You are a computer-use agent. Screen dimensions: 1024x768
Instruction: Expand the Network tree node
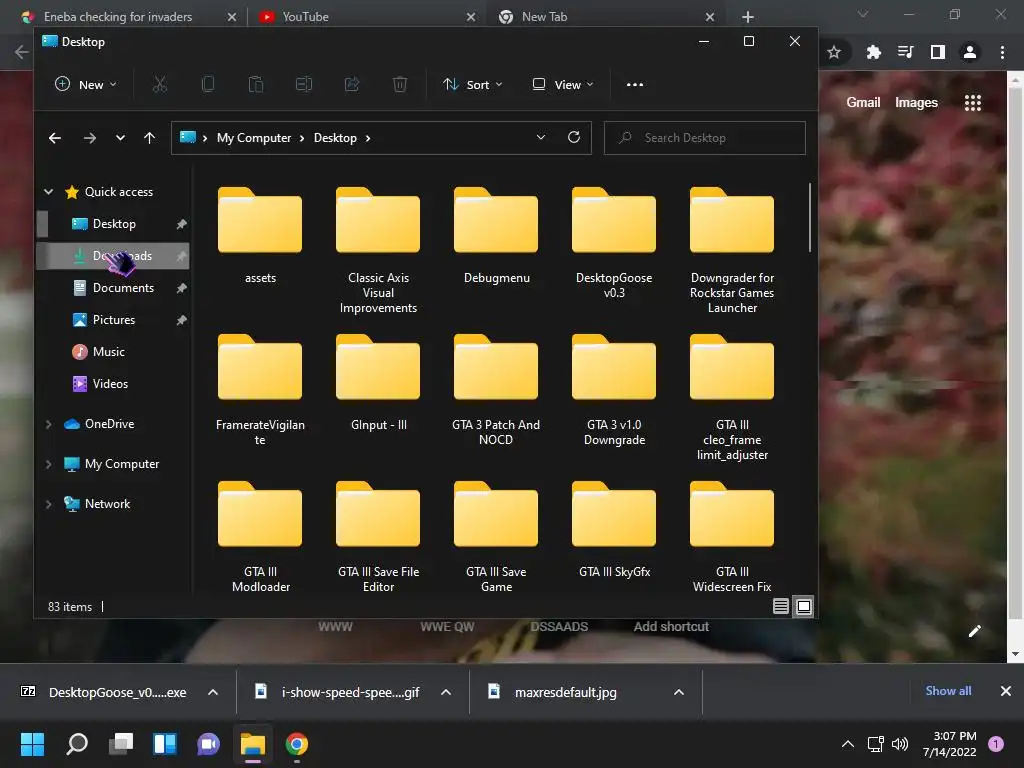click(48, 504)
